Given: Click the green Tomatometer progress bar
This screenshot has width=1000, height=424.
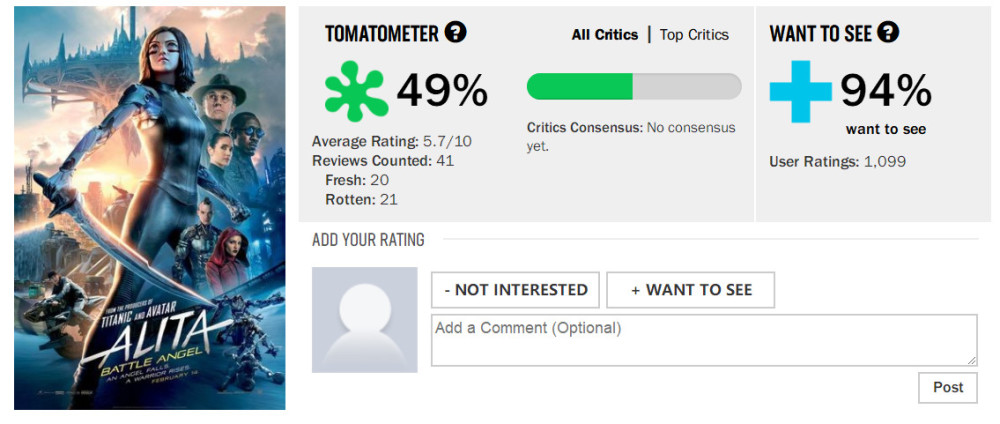Looking at the screenshot, I should point(634,87).
